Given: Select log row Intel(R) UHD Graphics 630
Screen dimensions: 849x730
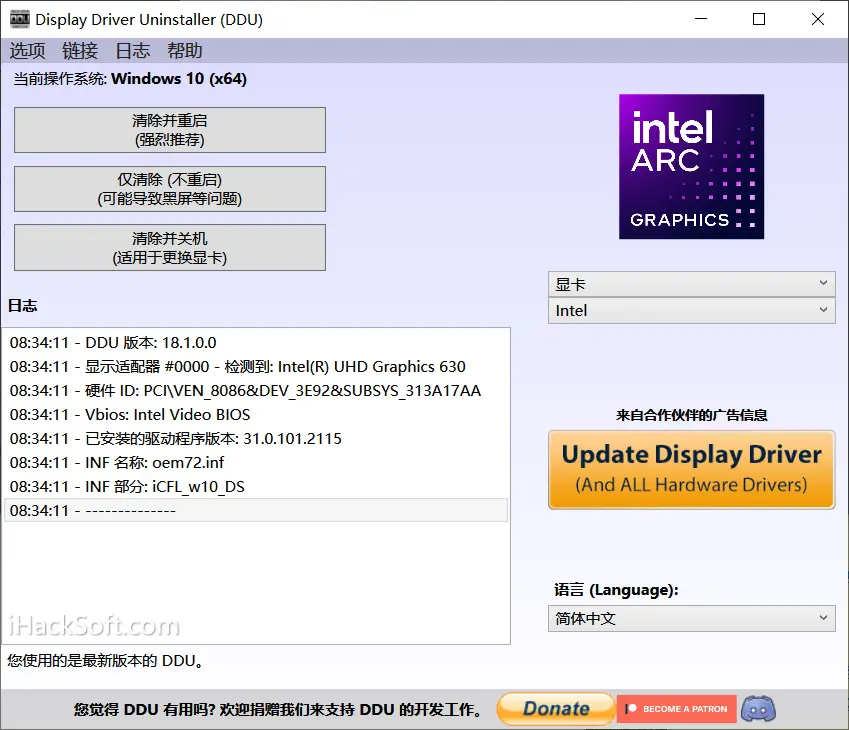Looking at the screenshot, I should 256,367.
